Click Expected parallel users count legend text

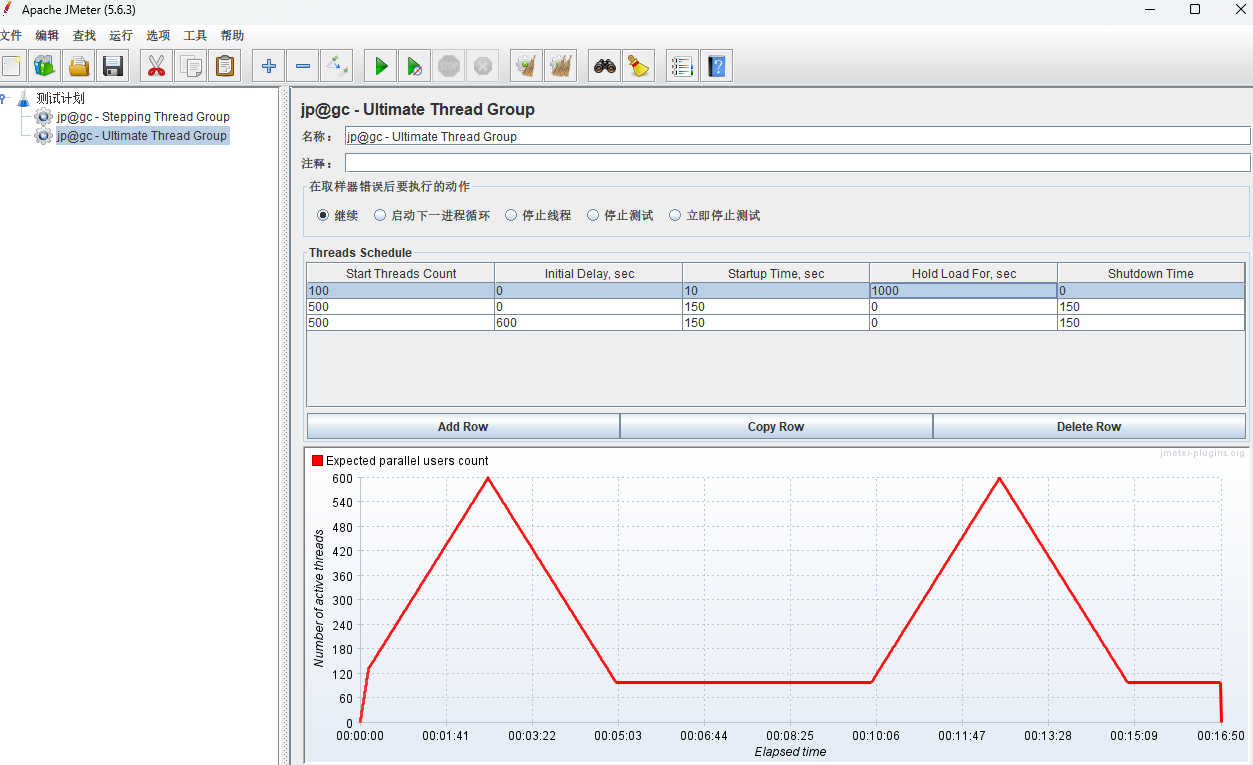point(407,461)
